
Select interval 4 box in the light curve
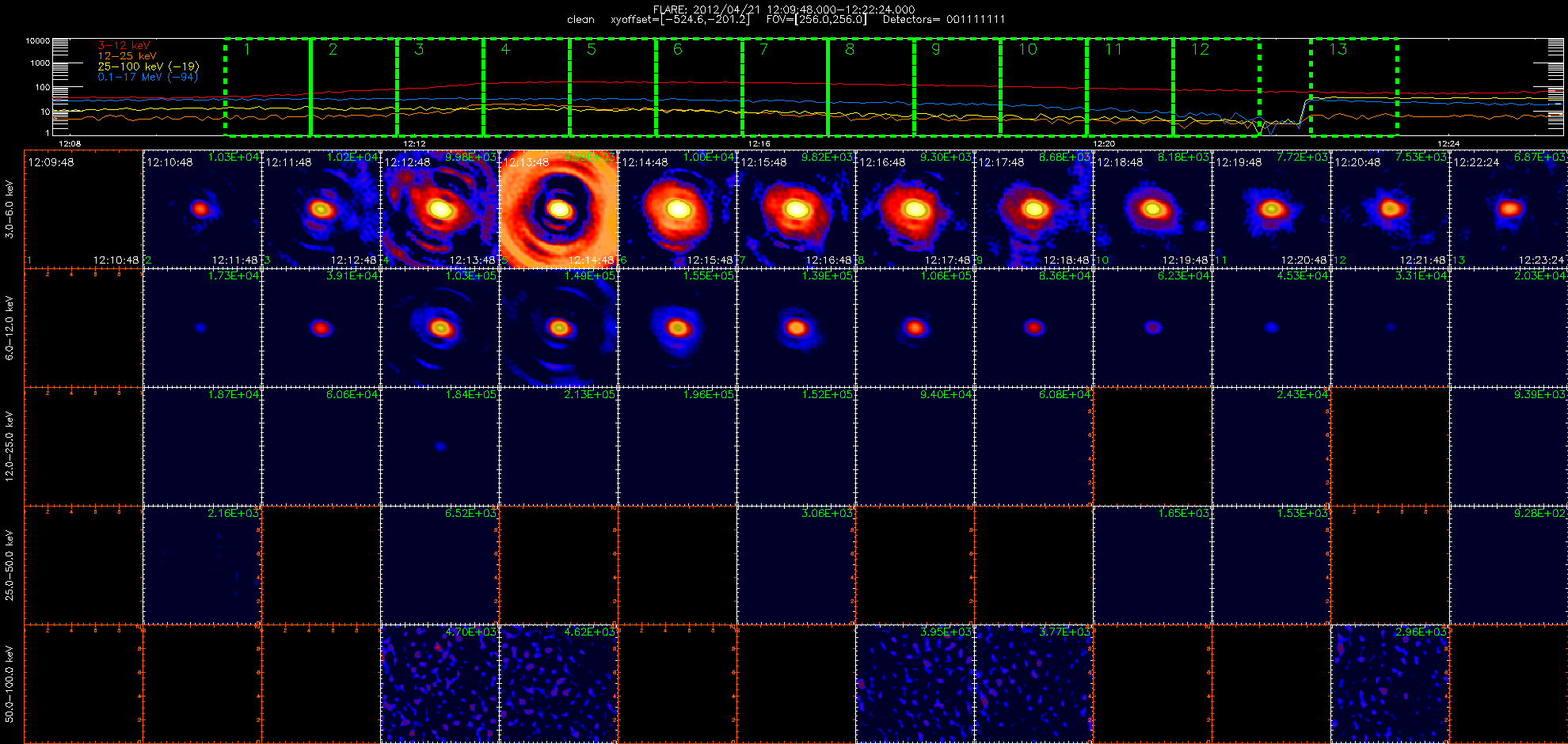[527, 87]
